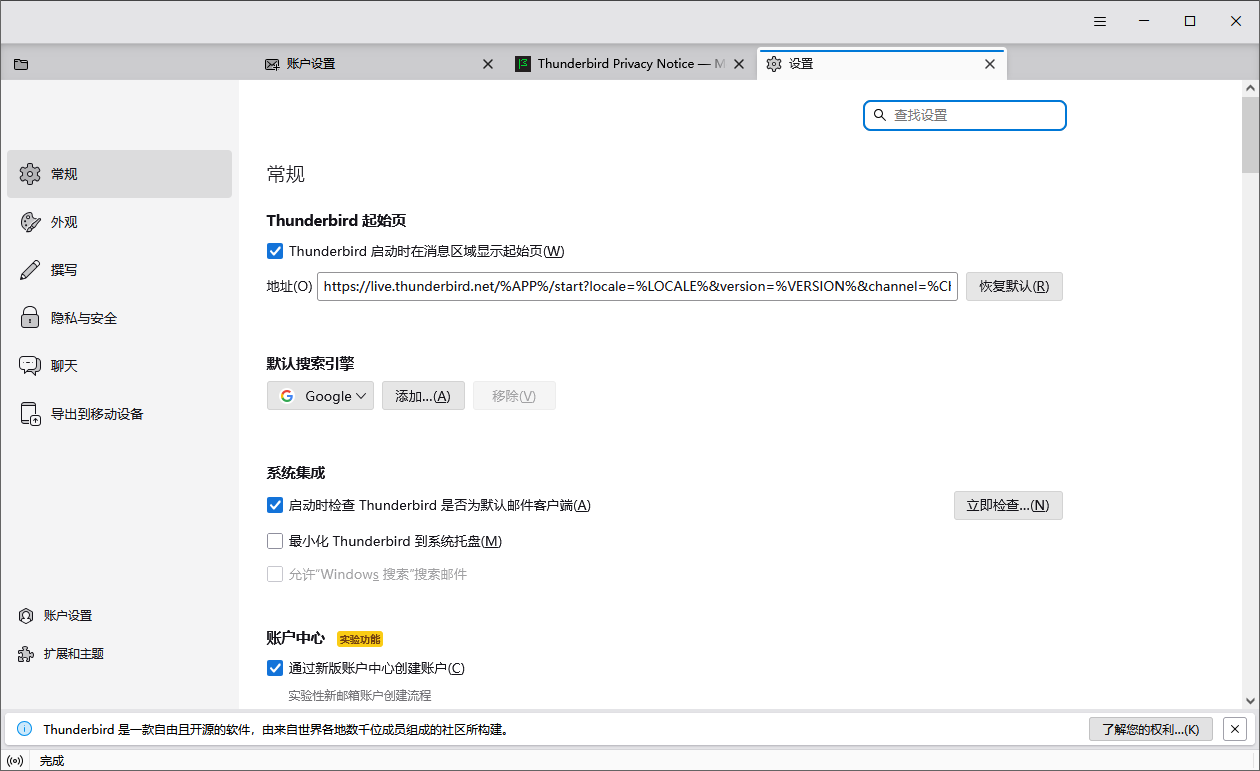
Task: Disable default mail client check at startup
Action: (x=275, y=505)
